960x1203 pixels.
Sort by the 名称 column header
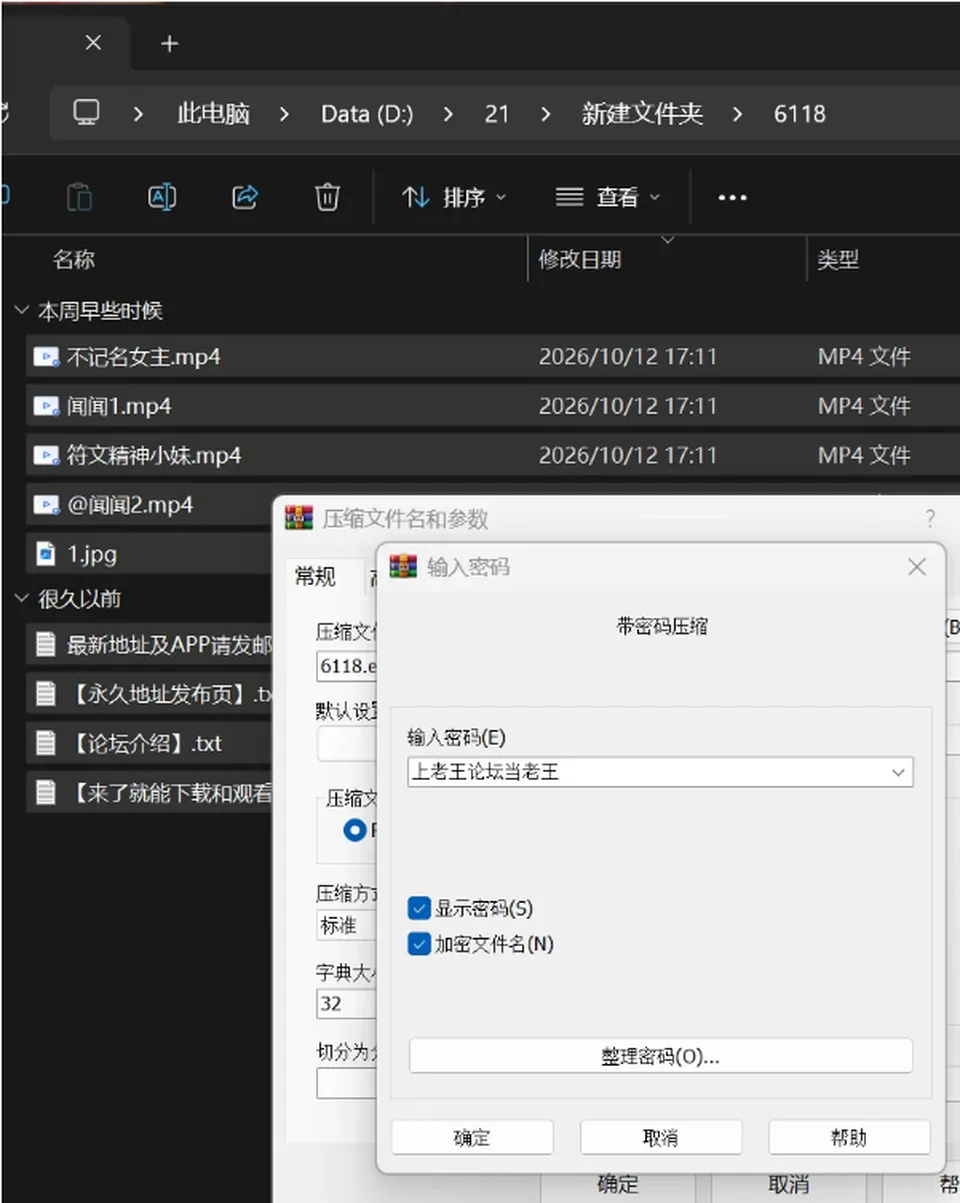tap(74, 260)
